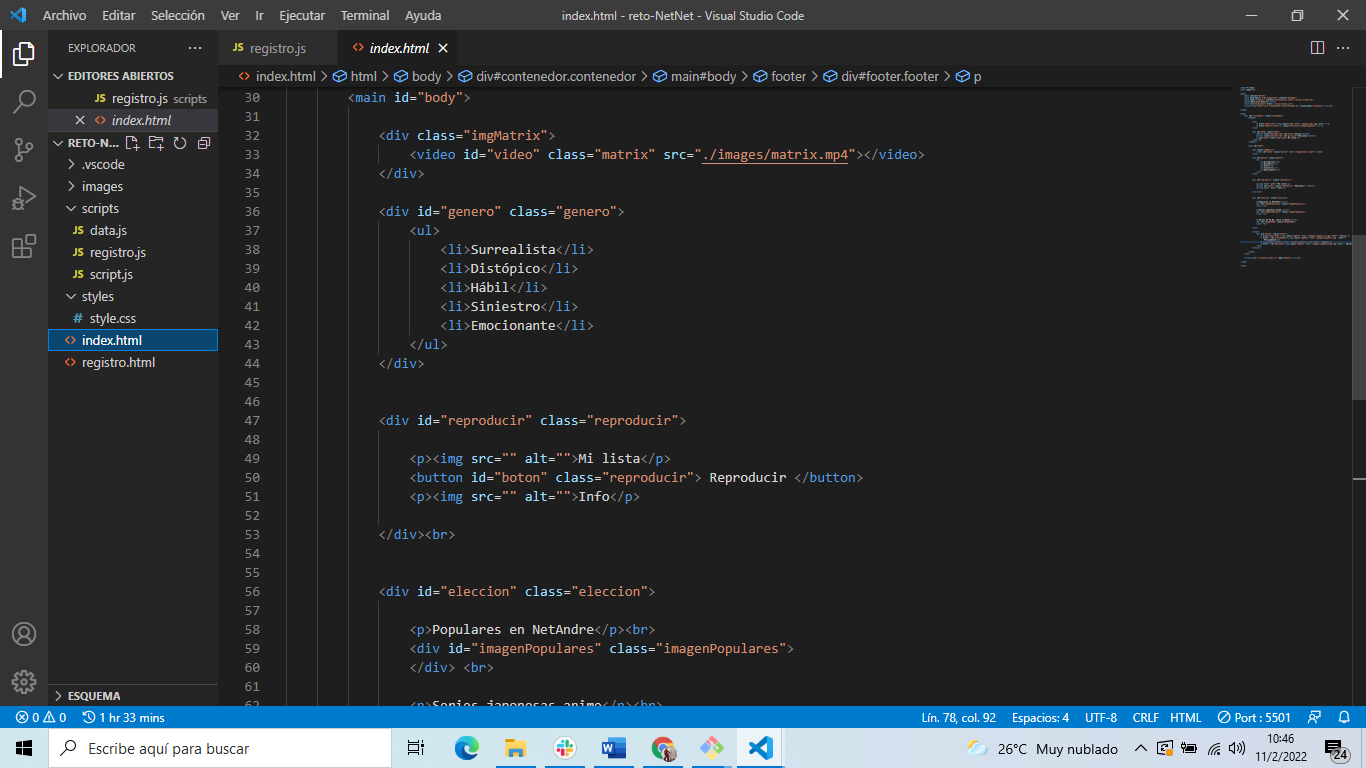Open the Source Control view
1366x768 pixels.
tap(24, 150)
